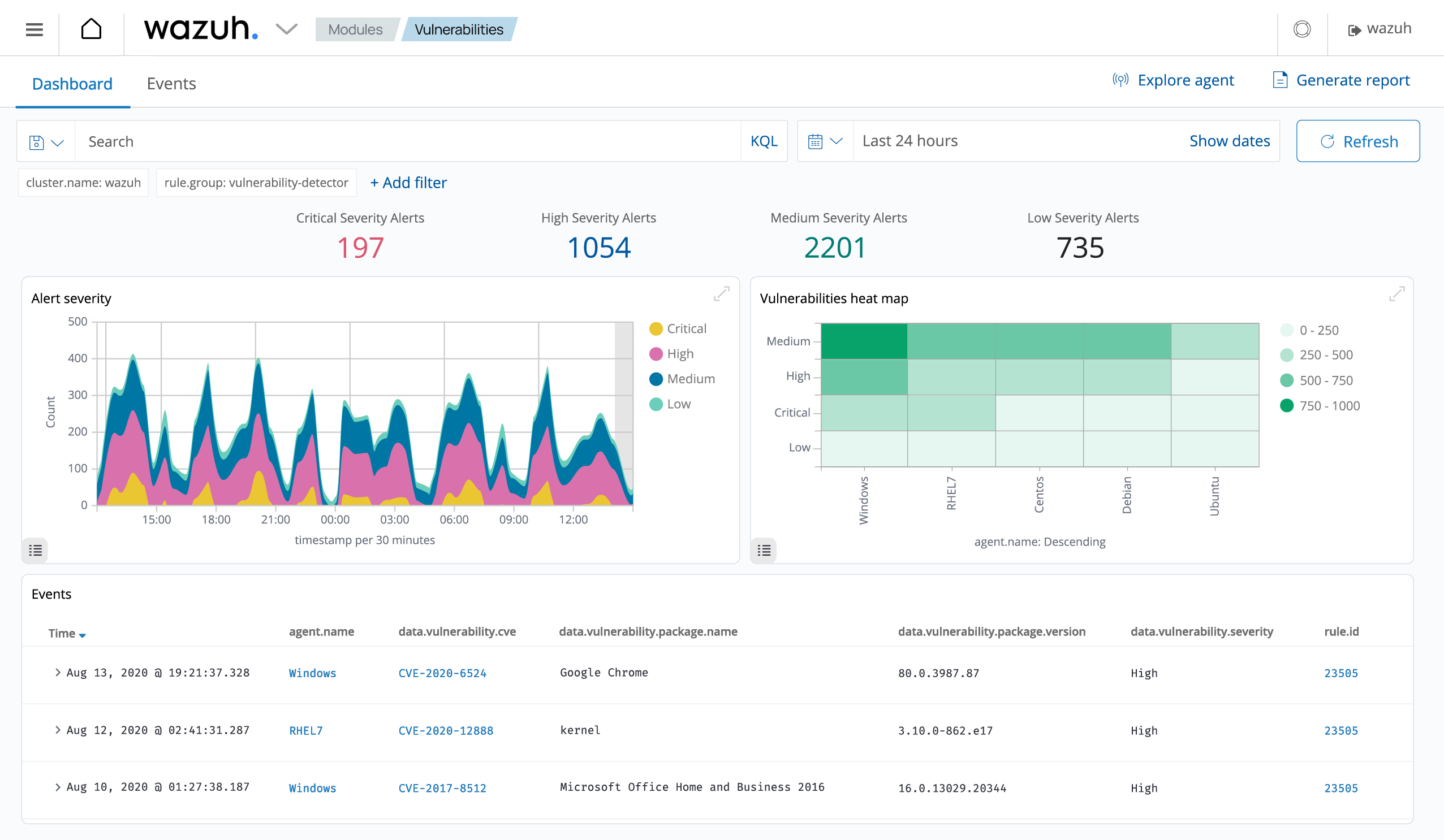Open the calendar date picker dropdown
The width and height of the screenshot is (1444, 840).
pyautogui.click(x=824, y=140)
